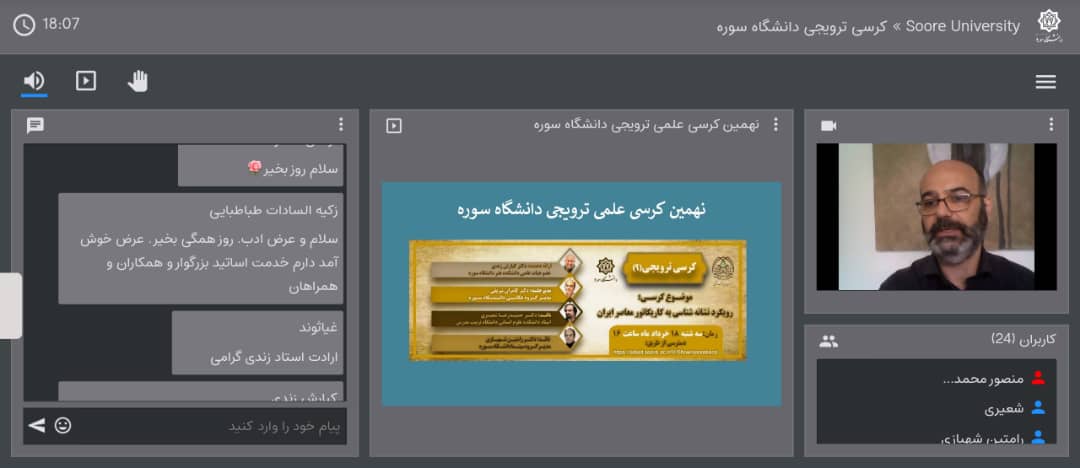Viewport: 1080px width, 468px height.
Task: Click the blue user icon for شعیری
Action: click(x=1038, y=408)
